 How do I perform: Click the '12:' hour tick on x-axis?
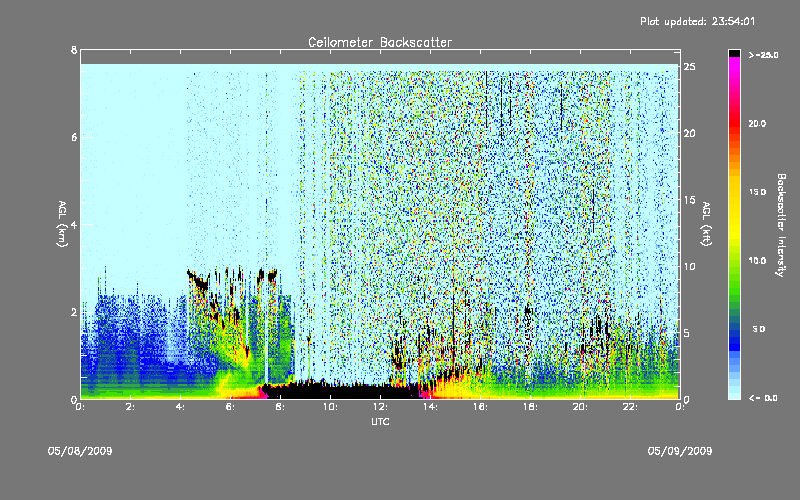pos(380,407)
